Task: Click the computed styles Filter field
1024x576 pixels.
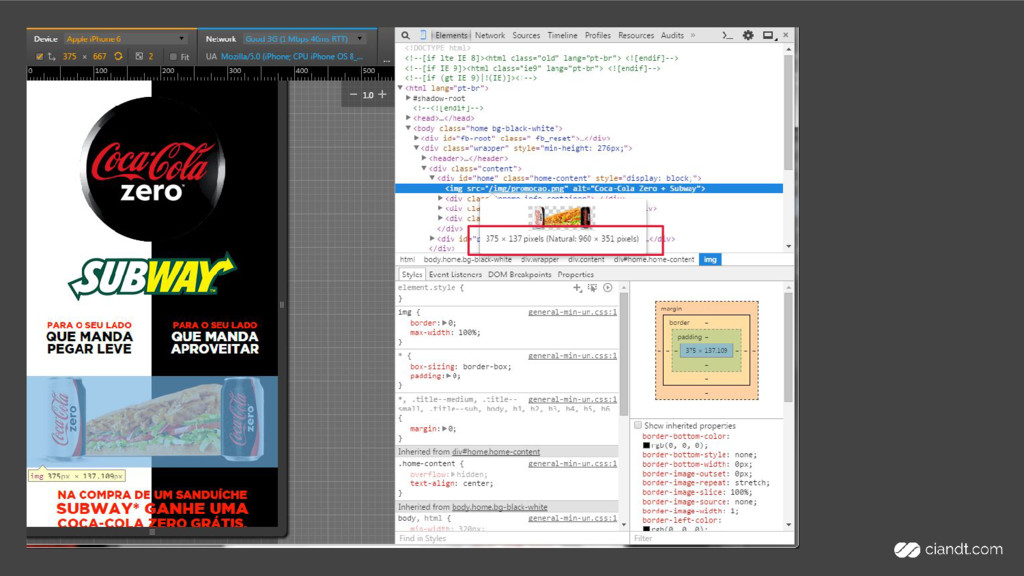Action: pyautogui.click(x=711, y=538)
